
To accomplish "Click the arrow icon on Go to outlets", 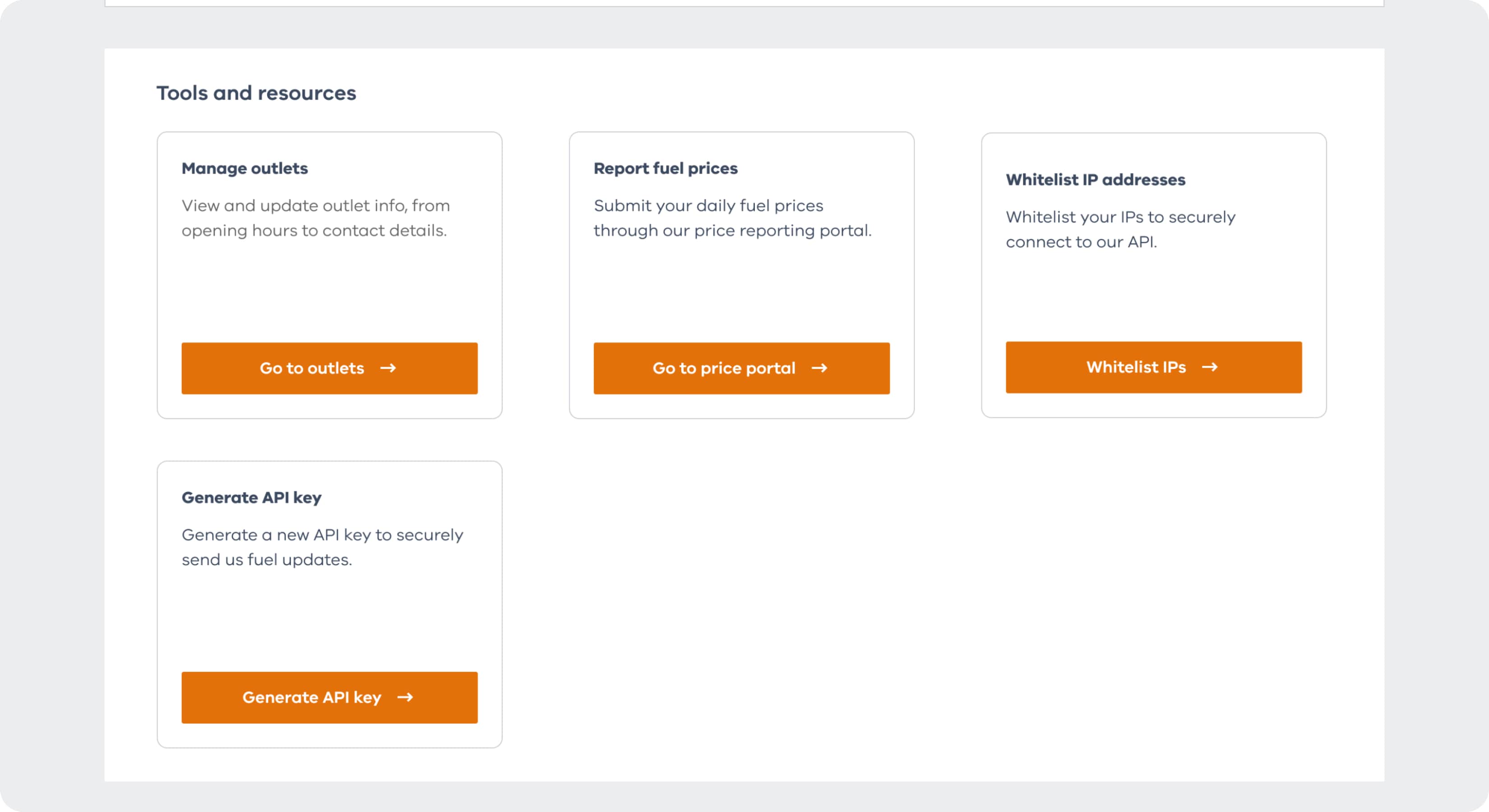I will point(388,368).
